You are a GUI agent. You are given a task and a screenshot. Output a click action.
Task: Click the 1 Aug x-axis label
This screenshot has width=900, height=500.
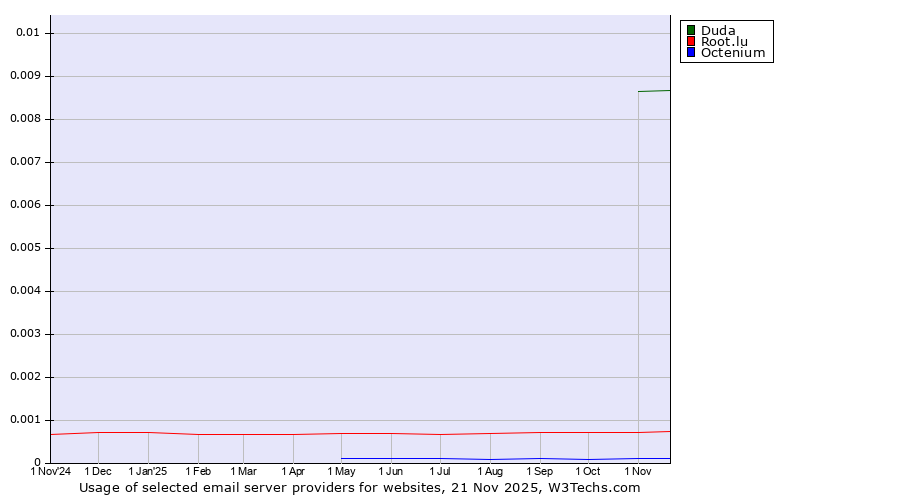coord(490,471)
